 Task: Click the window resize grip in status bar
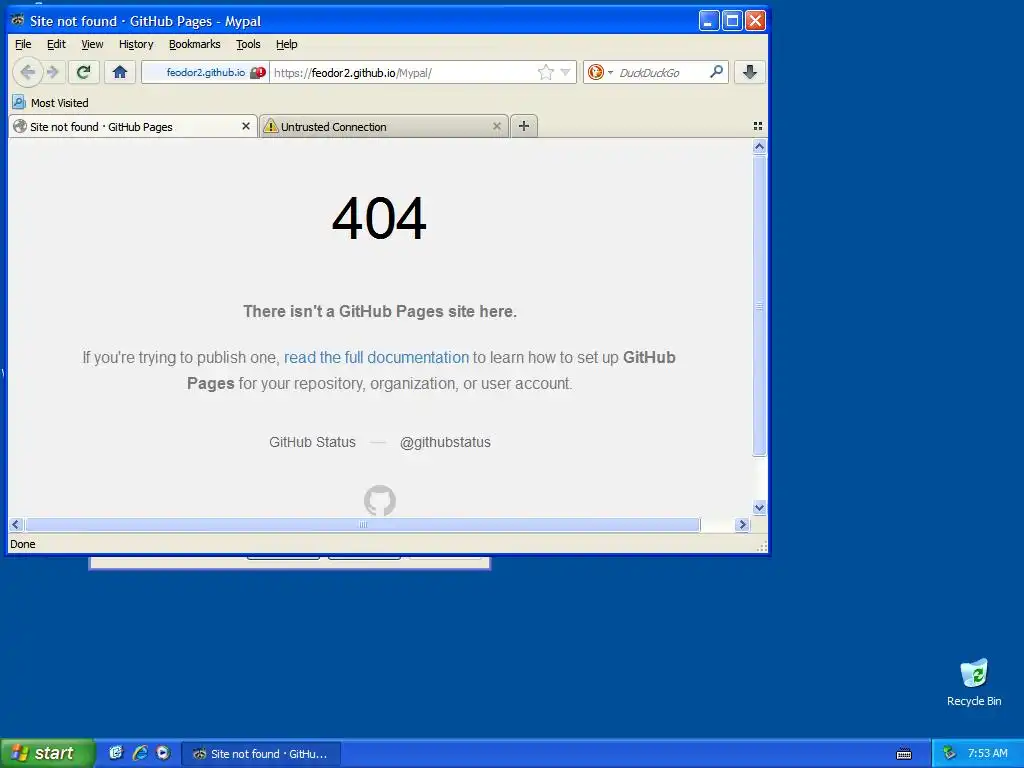[761, 547]
